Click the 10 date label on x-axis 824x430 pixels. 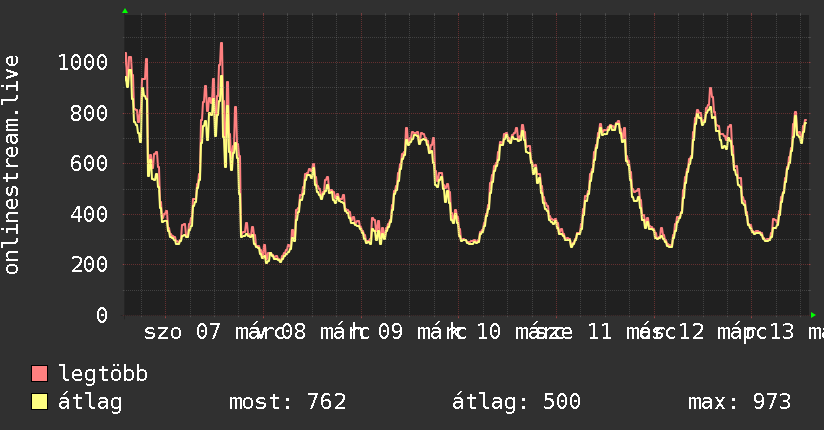(489, 332)
